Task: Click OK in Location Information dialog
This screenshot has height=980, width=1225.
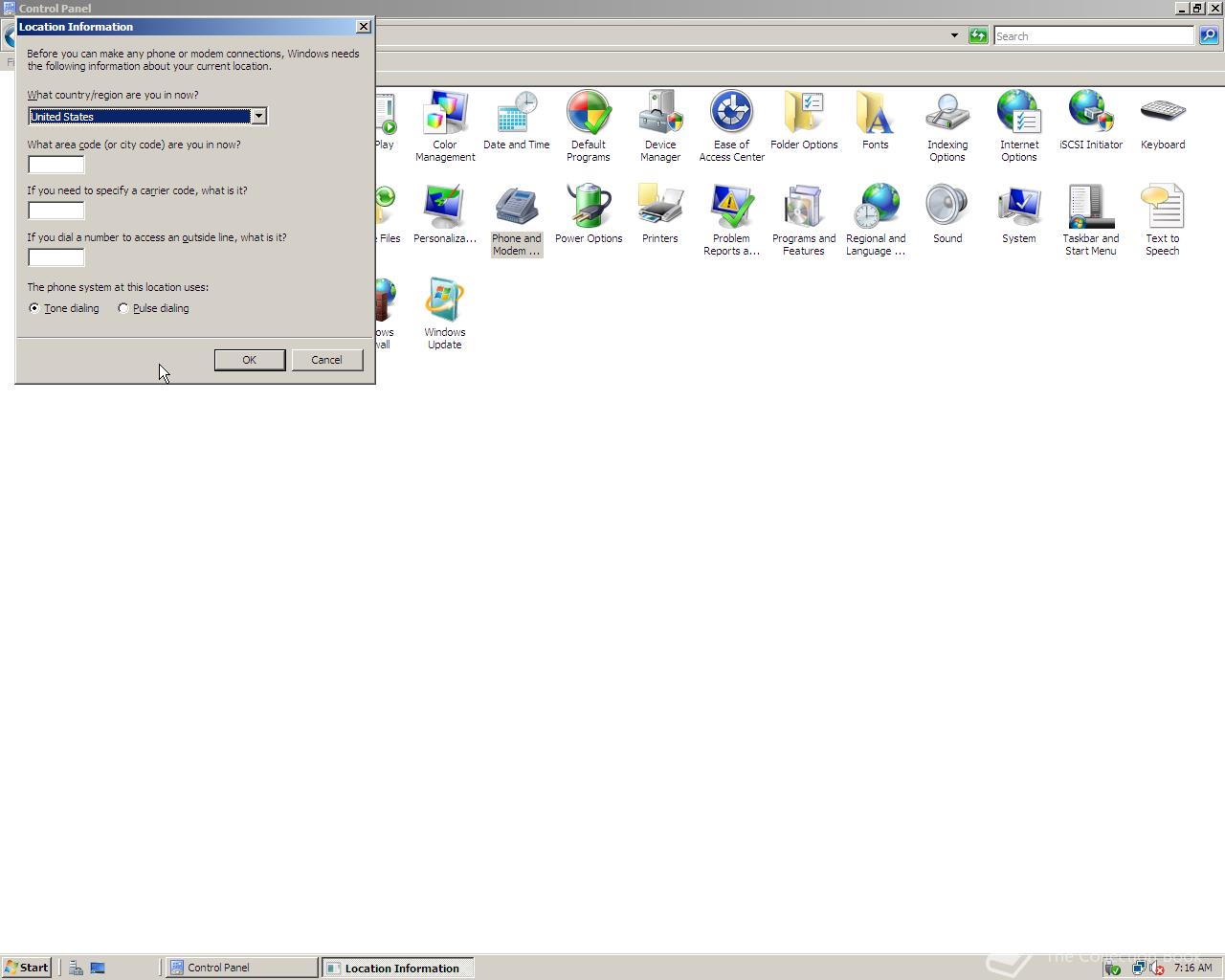Action: [x=250, y=360]
